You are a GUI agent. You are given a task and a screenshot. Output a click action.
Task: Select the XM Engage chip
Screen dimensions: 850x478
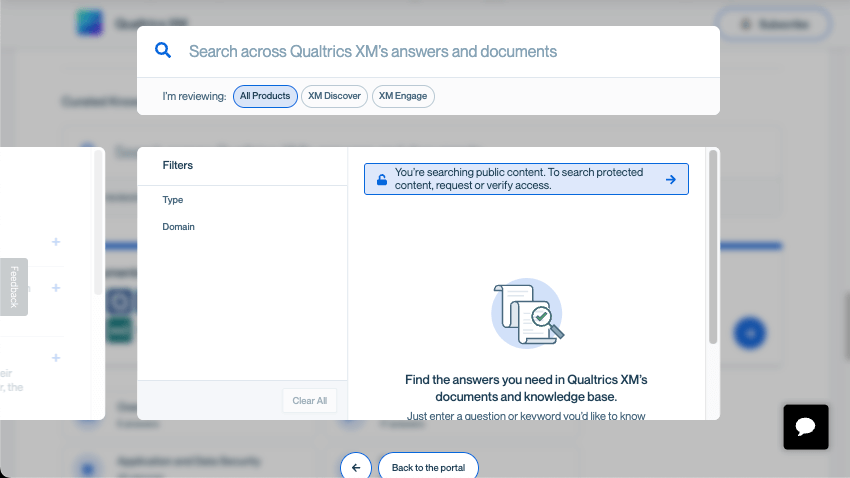coord(403,96)
